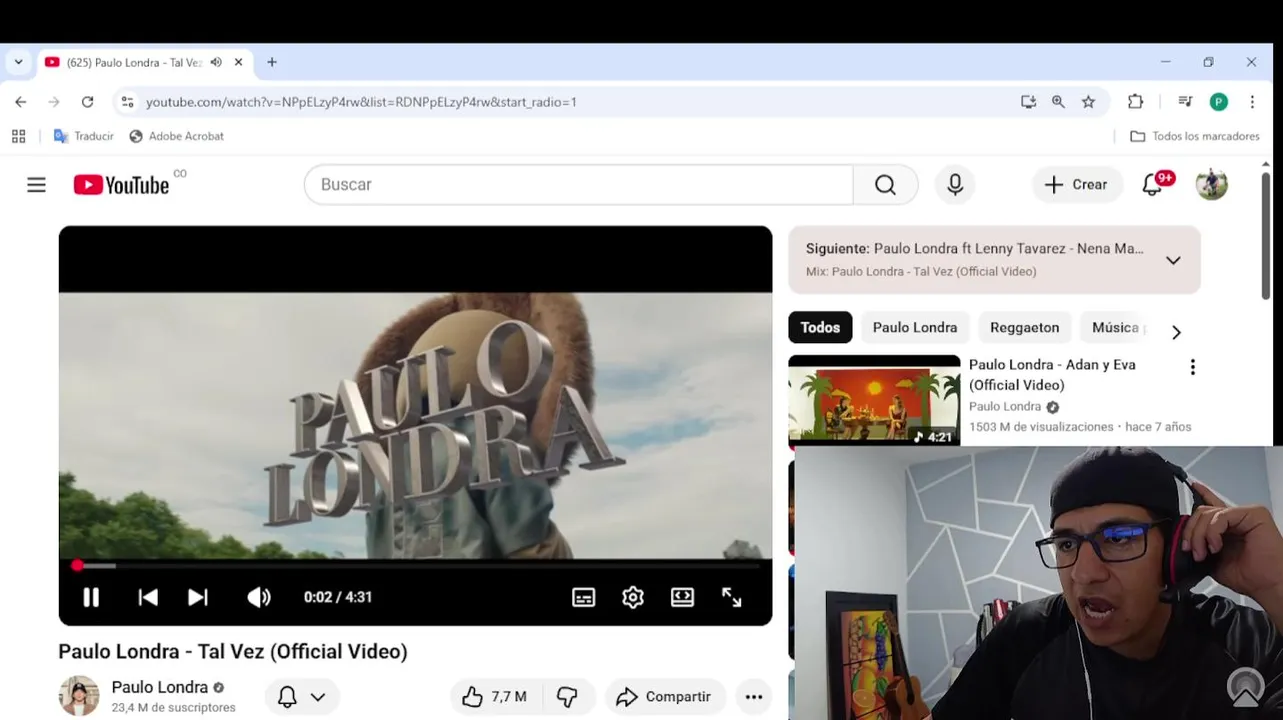Click the search magnifier button
1283x720 pixels.
point(885,185)
